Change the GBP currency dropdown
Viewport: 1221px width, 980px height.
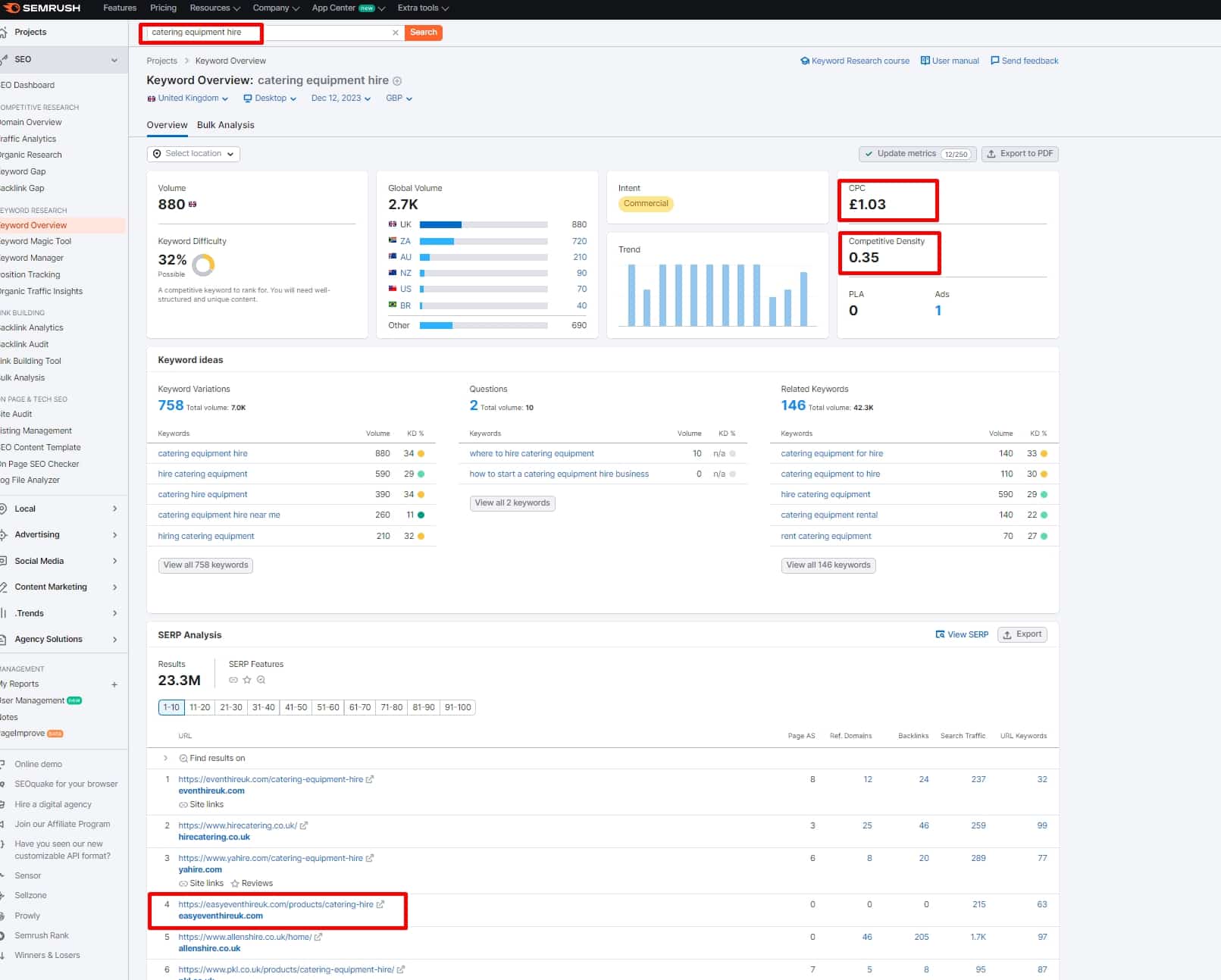(x=399, y=99)
